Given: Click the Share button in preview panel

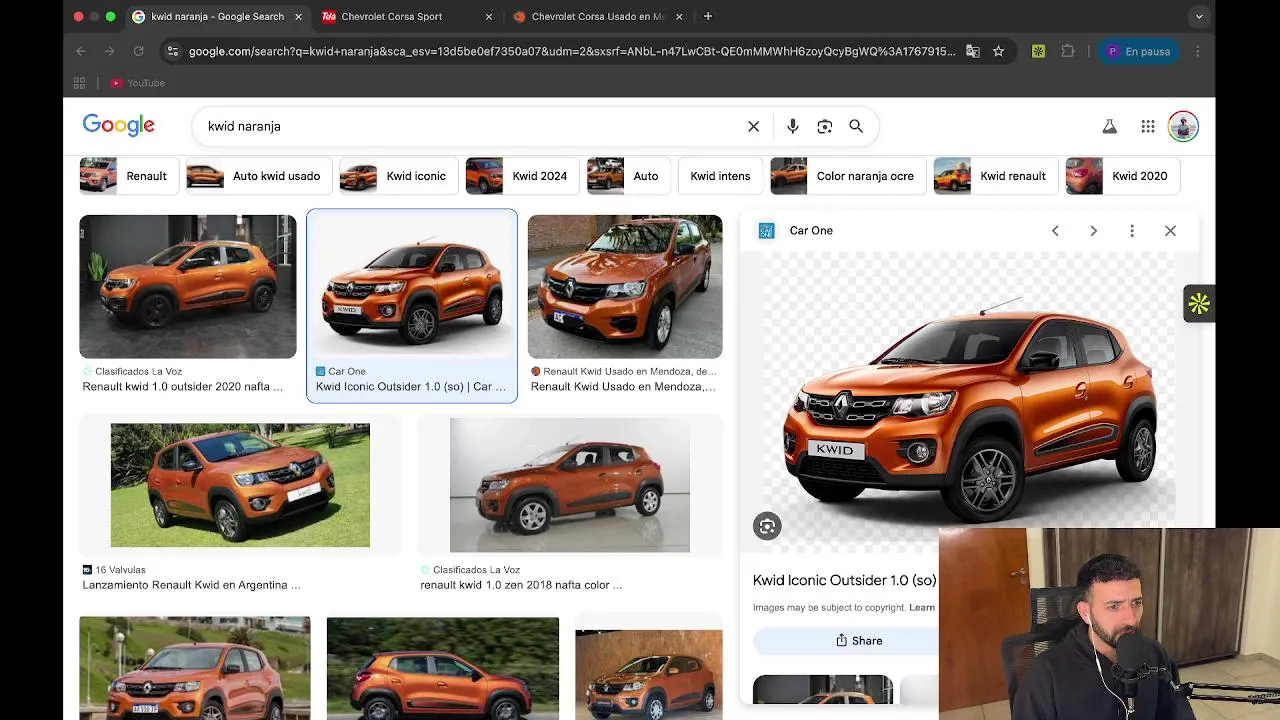Looking at the screenshot, I should [x=859, y=641].
